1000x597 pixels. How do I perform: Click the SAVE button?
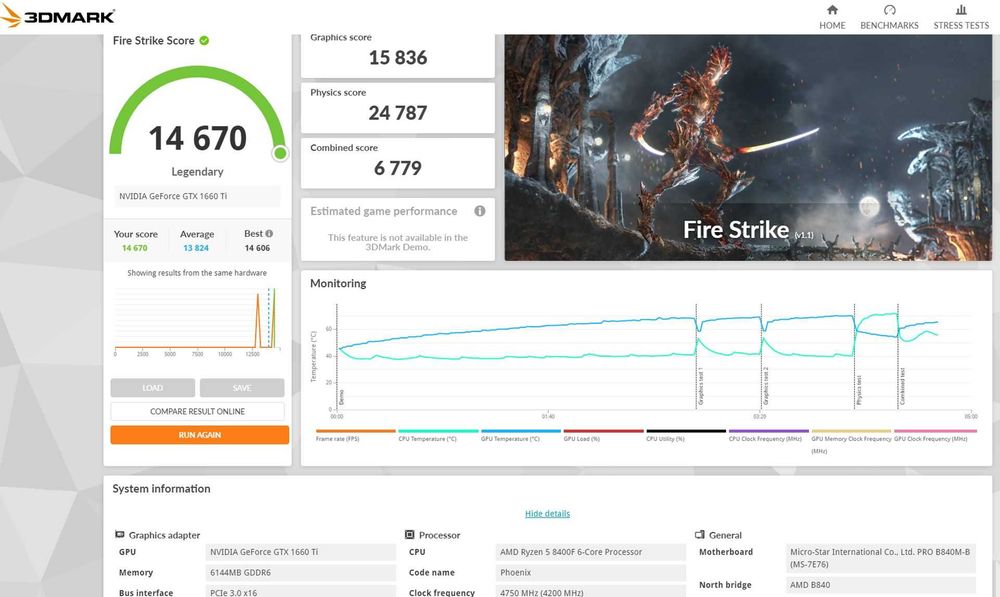click(242, 388)
